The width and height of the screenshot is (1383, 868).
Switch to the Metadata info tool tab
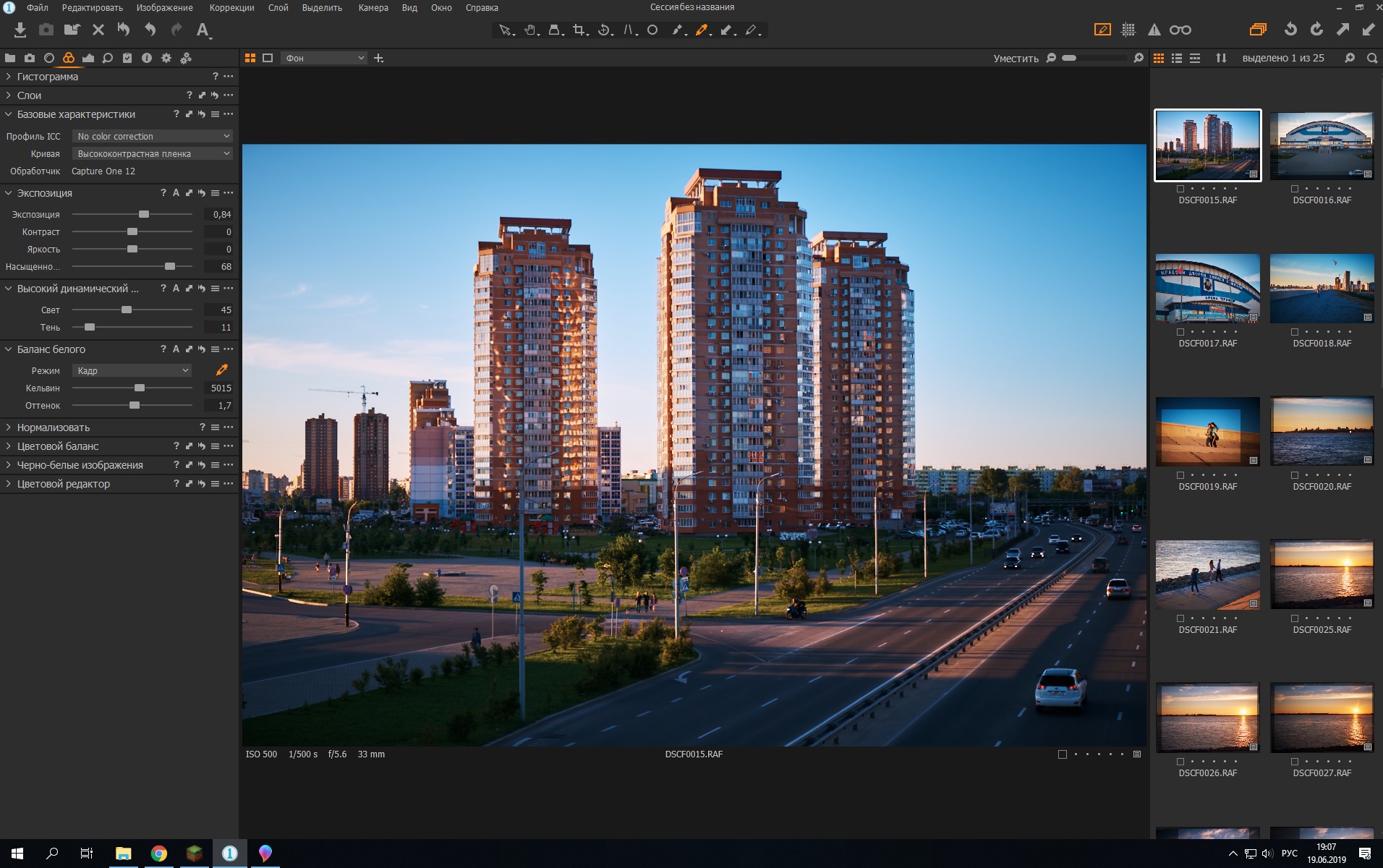(x=147, y=58)
